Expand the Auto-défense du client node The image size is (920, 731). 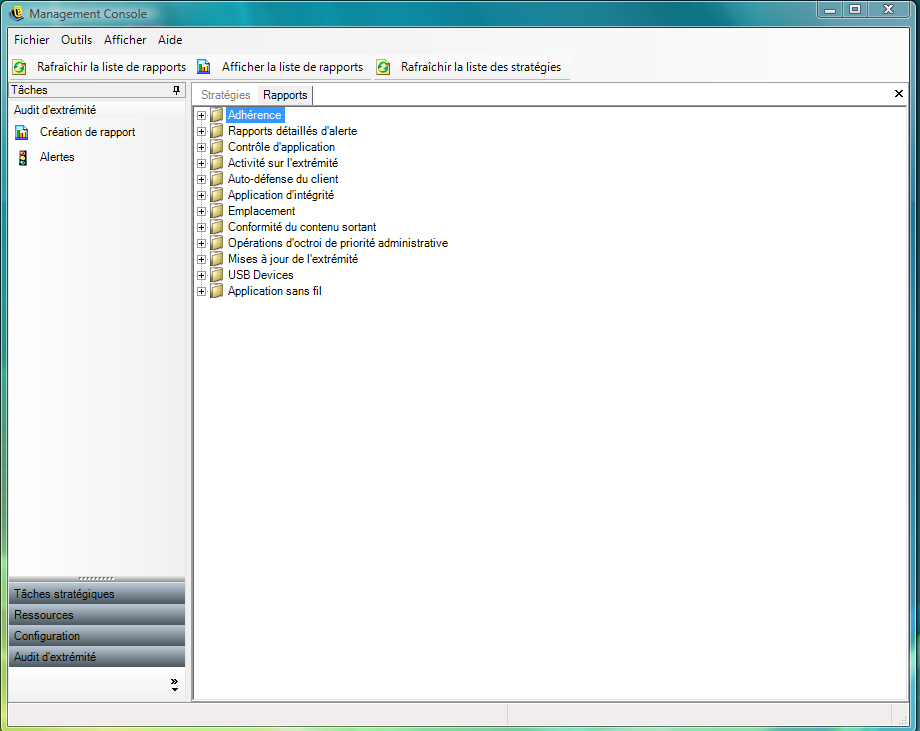201,180
